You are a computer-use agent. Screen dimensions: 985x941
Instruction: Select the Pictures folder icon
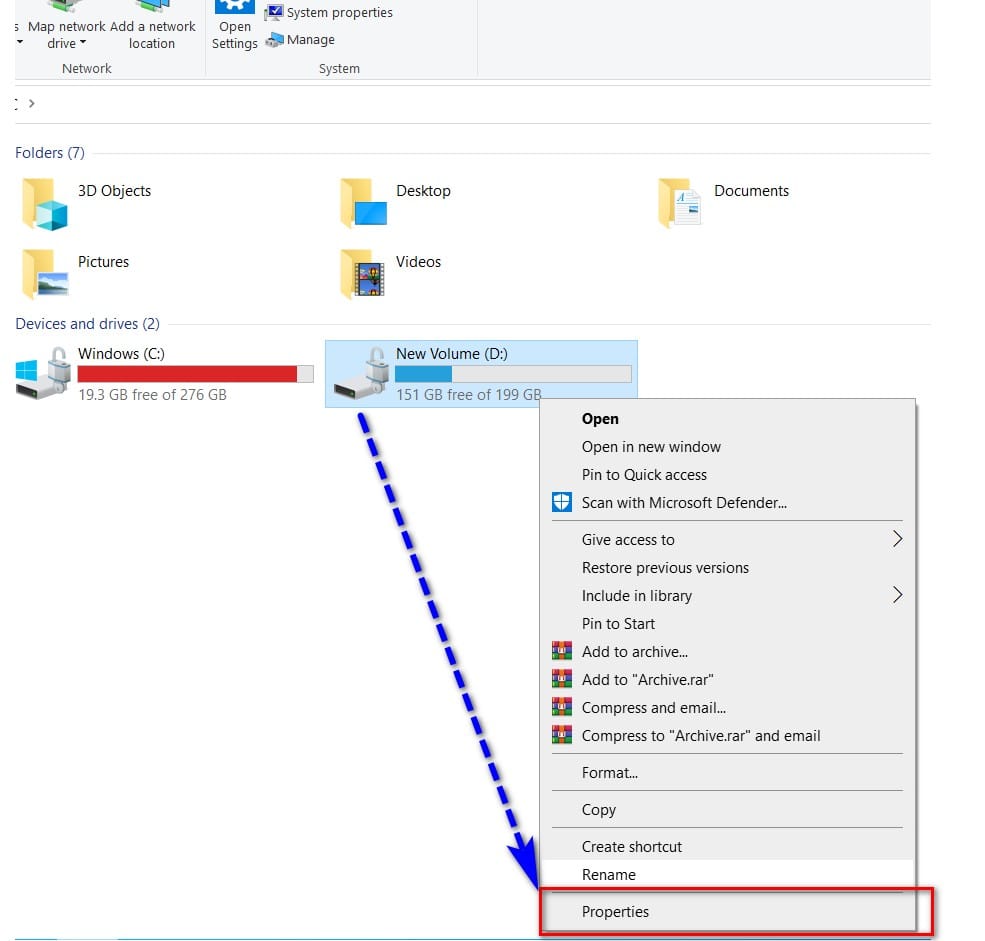(45, 274)
